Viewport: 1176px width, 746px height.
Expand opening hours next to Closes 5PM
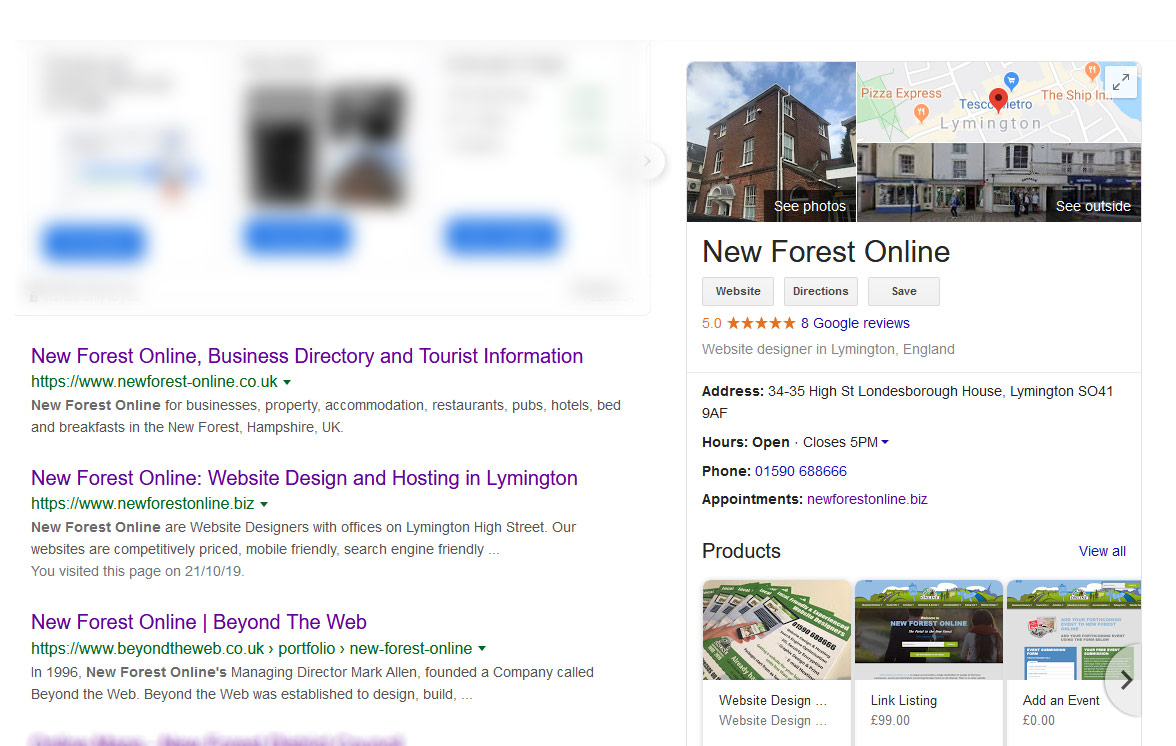pos(885,442)
